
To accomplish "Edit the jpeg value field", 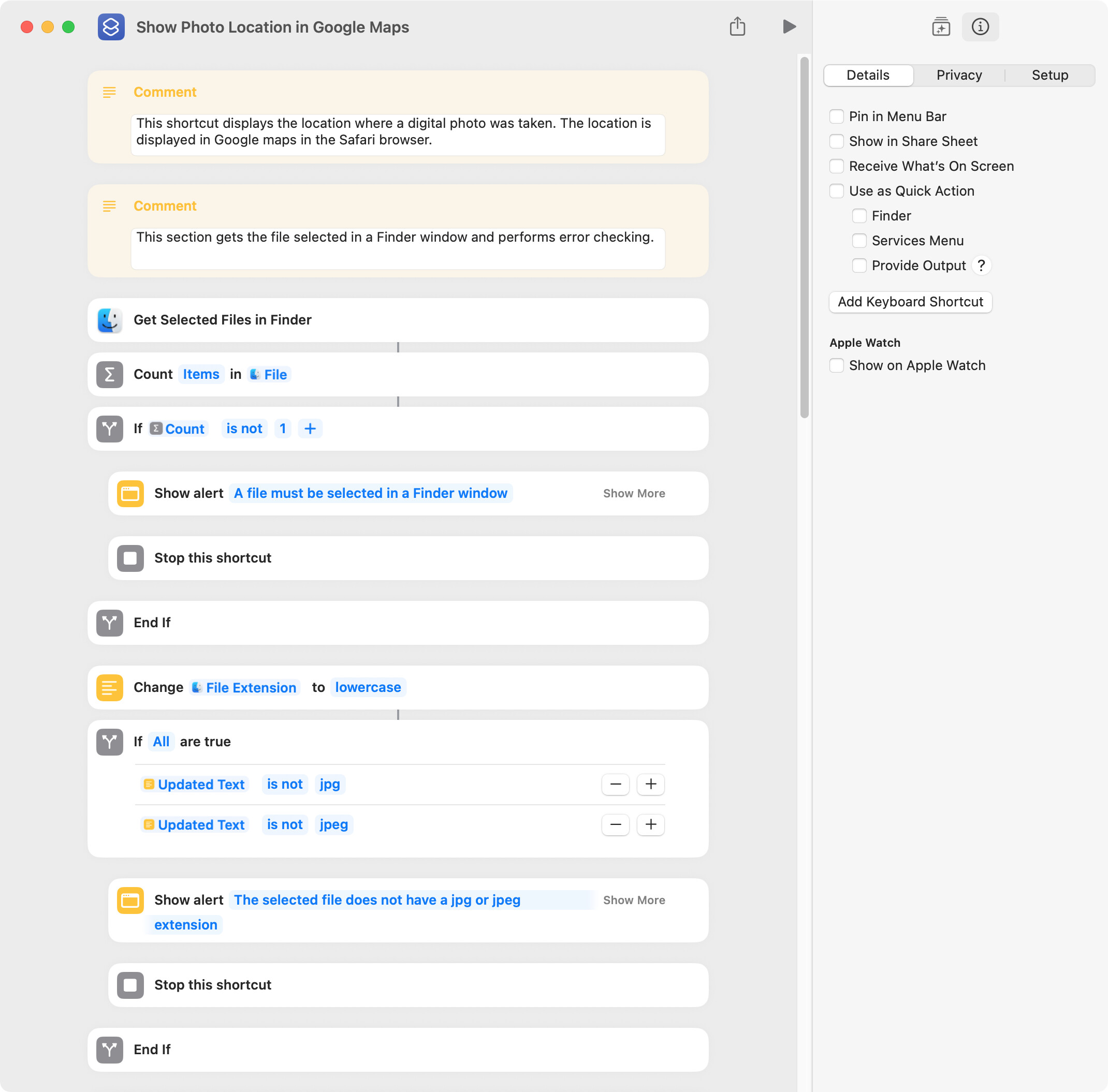I will click(x=334, y=825).
